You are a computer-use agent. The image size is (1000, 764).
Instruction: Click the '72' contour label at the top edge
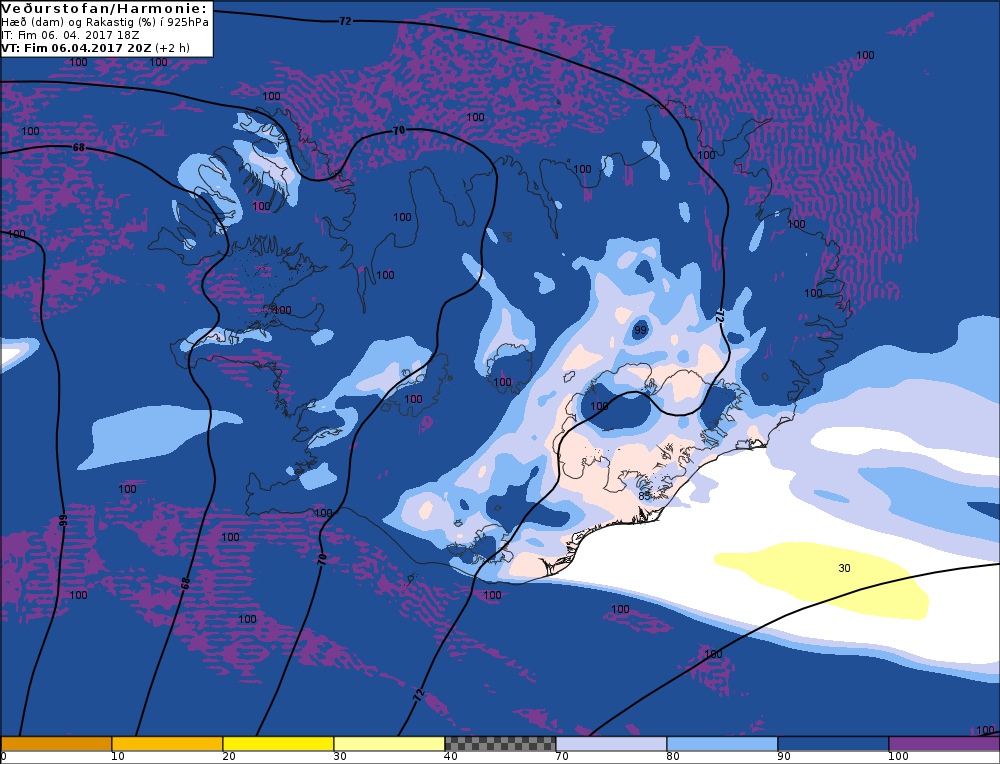(x=344, y=21)
